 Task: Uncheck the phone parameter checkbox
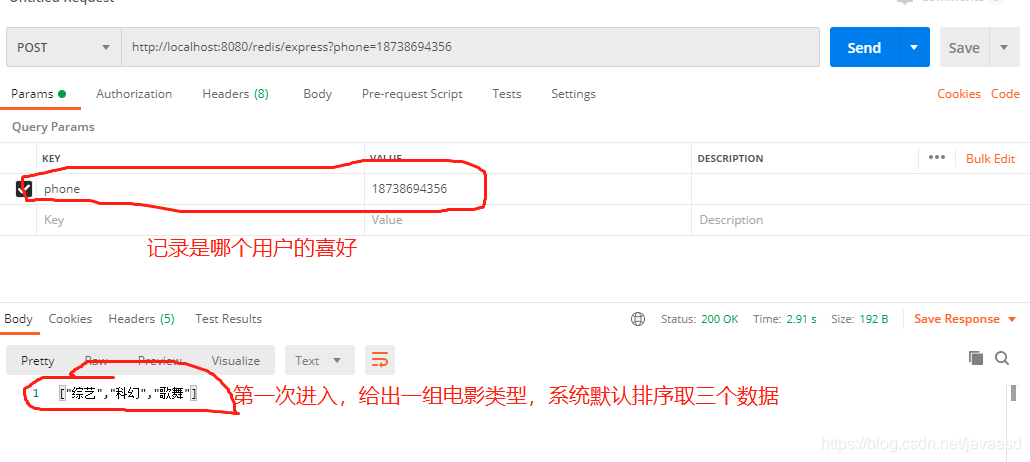(x=24, y=189)
